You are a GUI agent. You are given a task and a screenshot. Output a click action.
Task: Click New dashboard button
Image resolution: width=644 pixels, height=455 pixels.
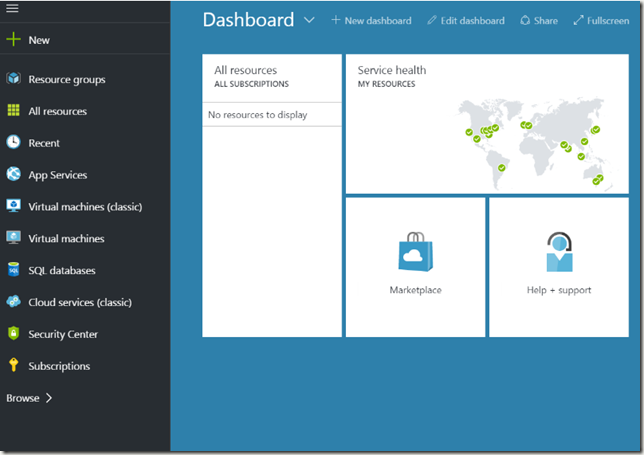pyautogui.click(x=371, y=21)
